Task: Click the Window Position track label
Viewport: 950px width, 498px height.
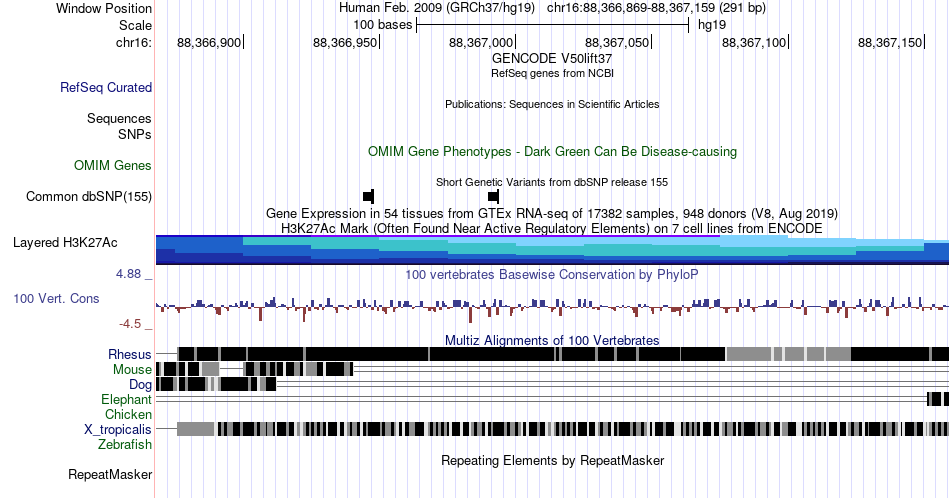Action: [x=104, y=8]
